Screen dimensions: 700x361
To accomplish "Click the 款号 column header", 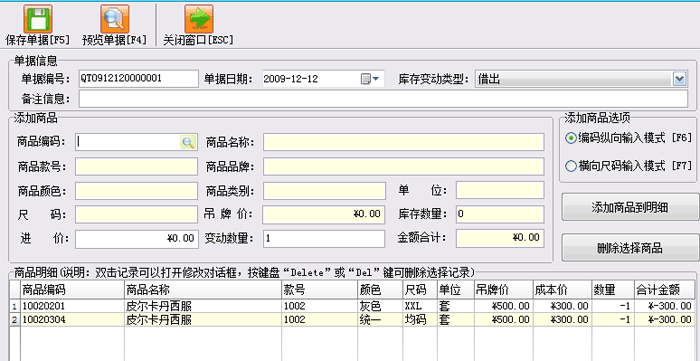I will [320, 290].
